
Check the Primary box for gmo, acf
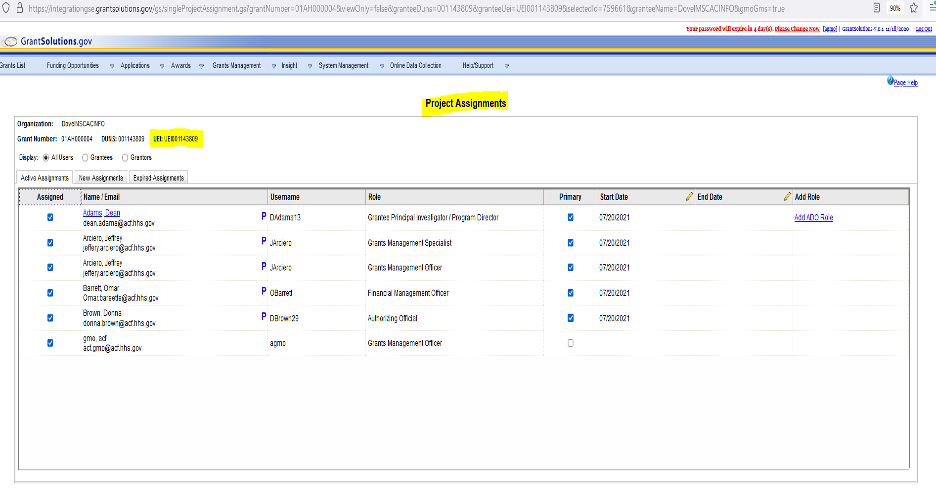(x=570, y=343)
